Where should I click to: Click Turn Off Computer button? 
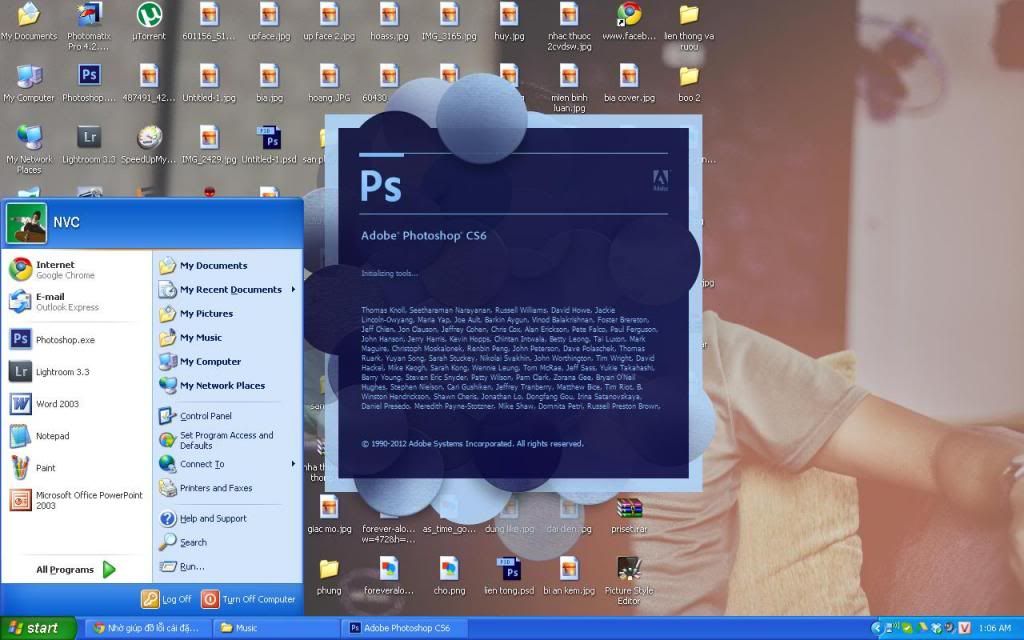coord(249,599)
